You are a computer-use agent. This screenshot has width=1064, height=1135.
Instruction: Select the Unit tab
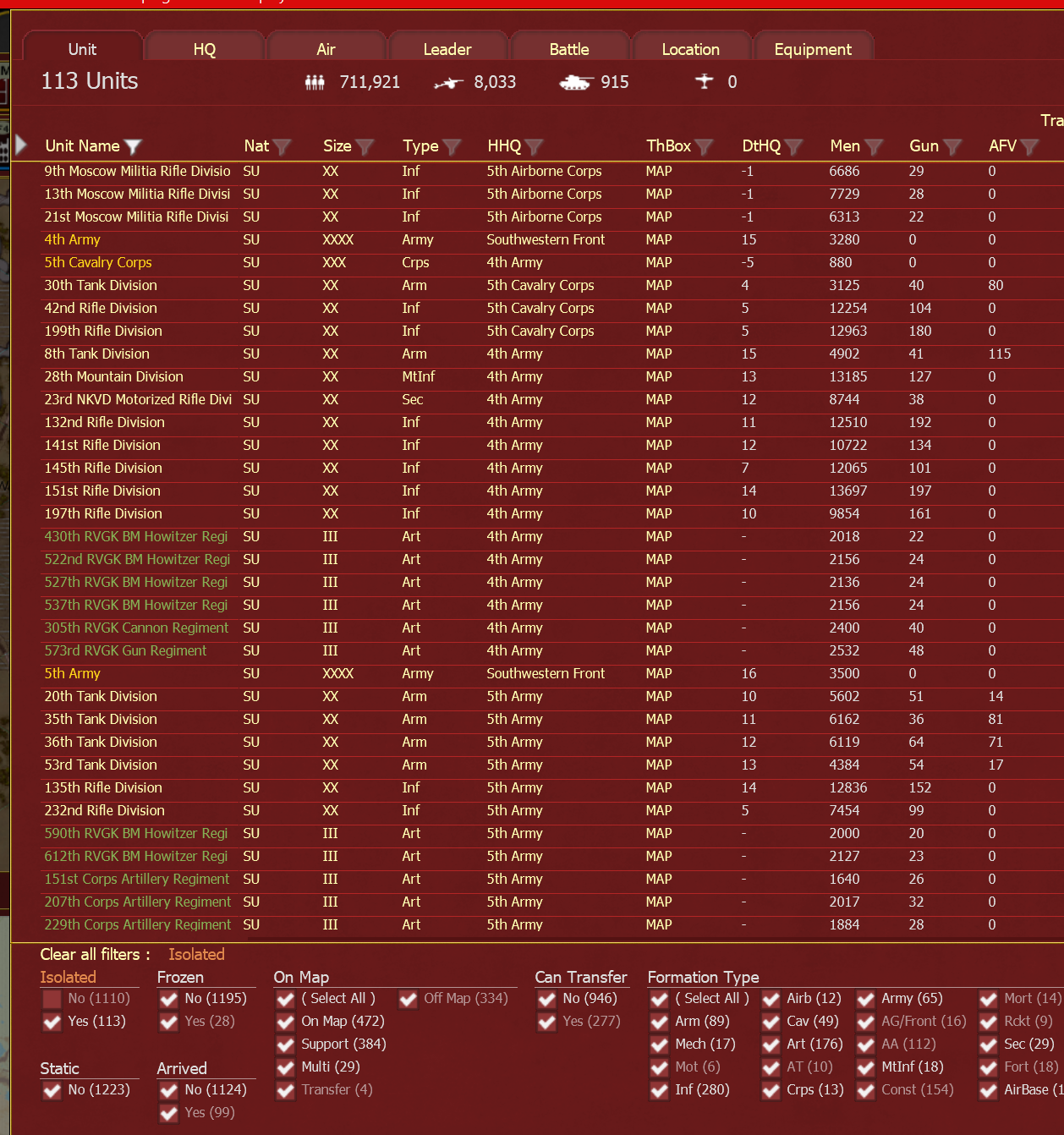coord(82,48)
